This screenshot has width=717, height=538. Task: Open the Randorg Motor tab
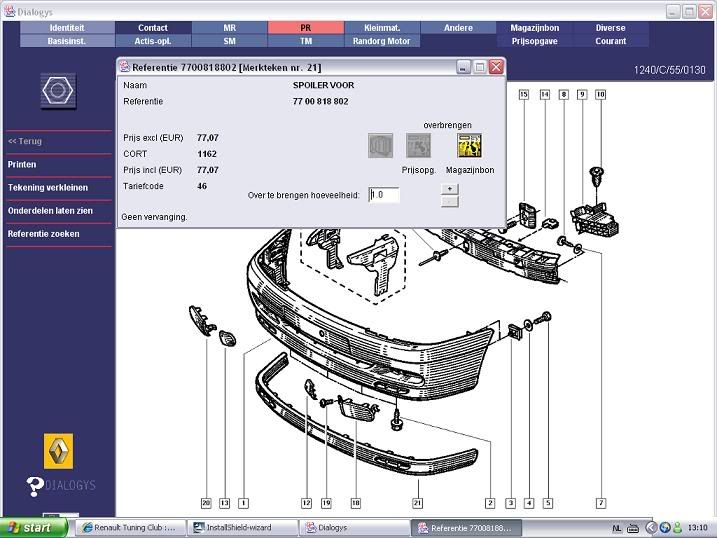(x=382, y=41)
